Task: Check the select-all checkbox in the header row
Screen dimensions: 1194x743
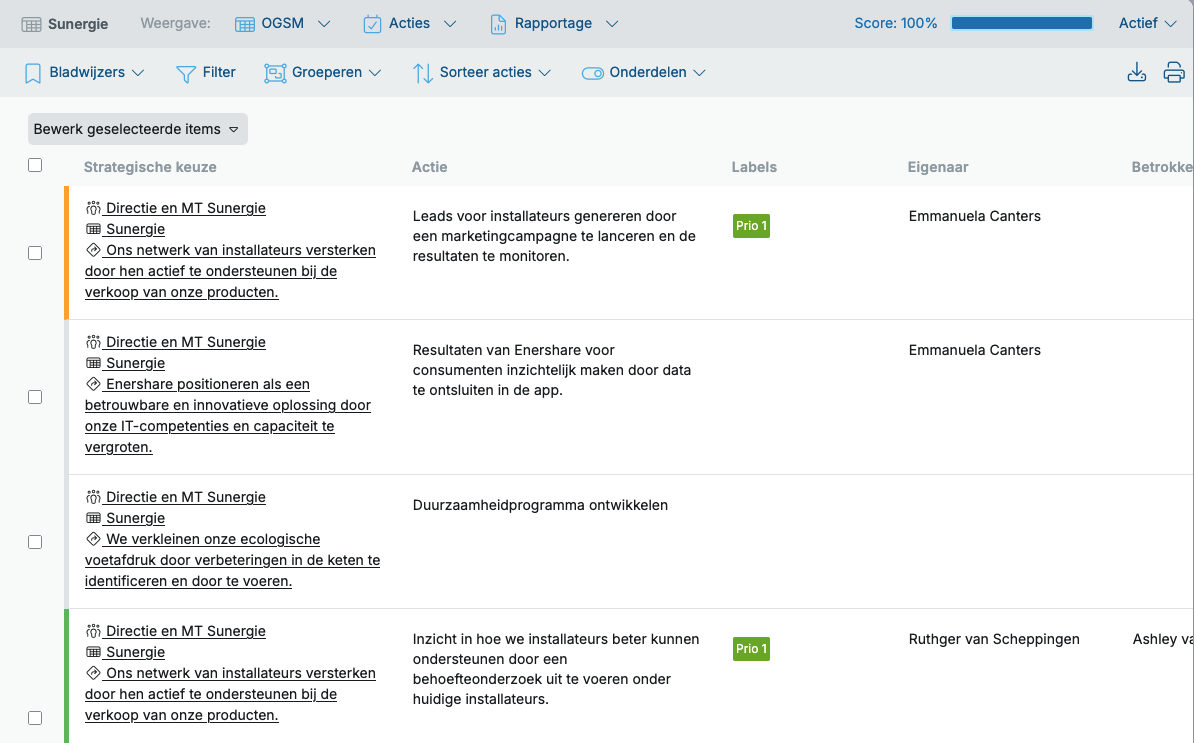Action: pyautogui.click(x=35, y=165)
